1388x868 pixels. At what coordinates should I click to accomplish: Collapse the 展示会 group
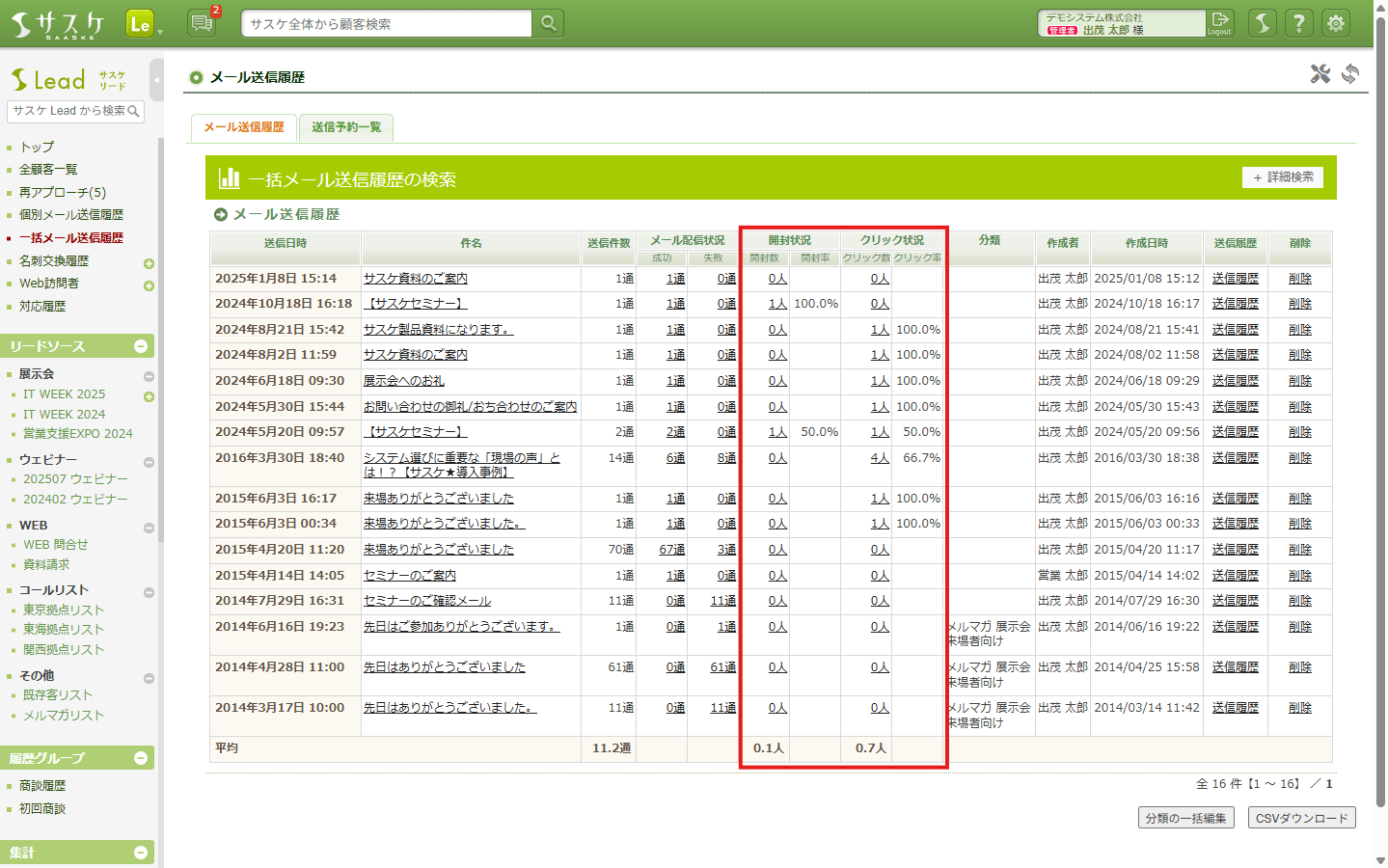coord(149,376)
